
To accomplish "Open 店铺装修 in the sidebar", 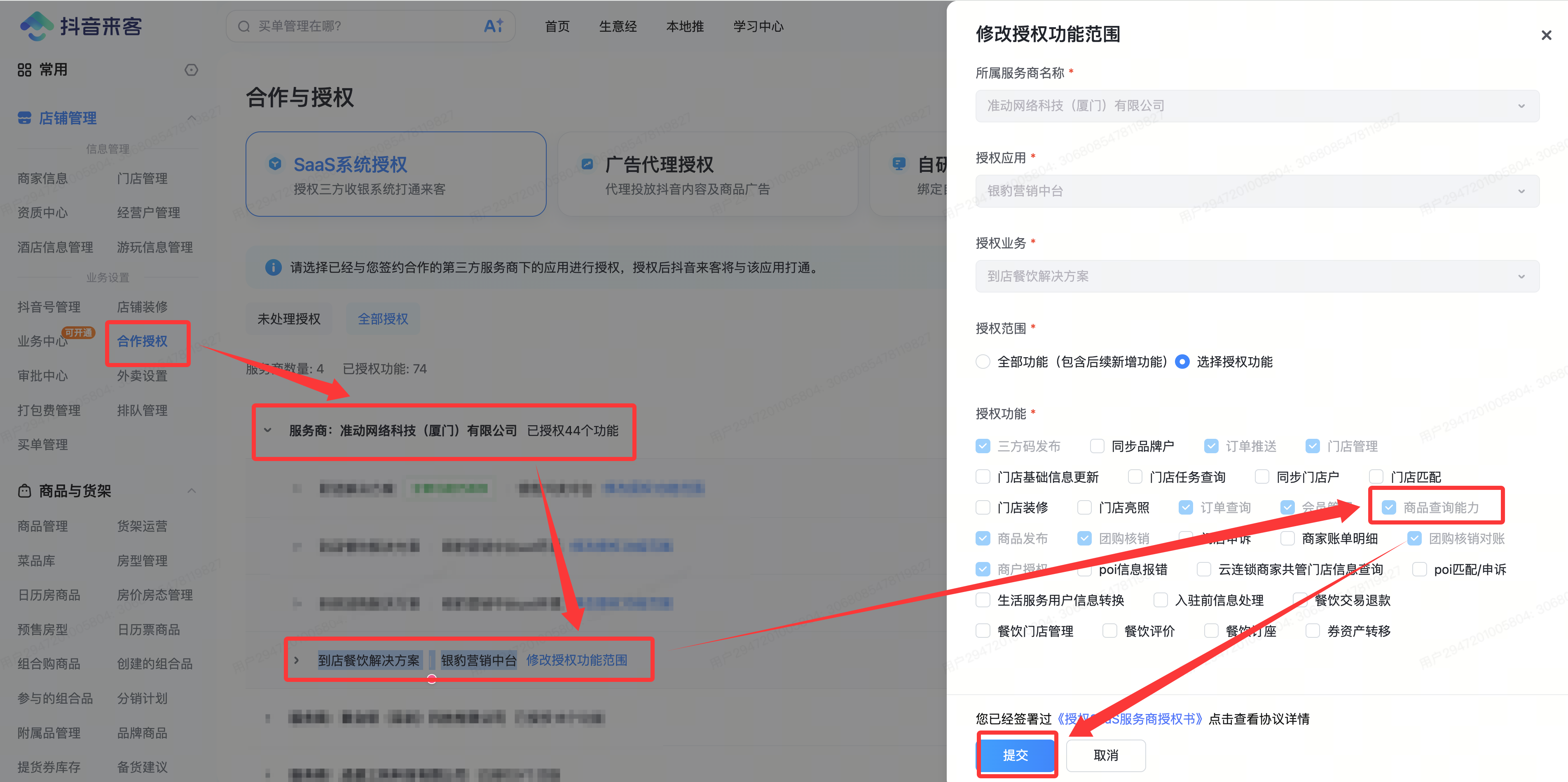I will pyautogui.click(x=143, y=307).
